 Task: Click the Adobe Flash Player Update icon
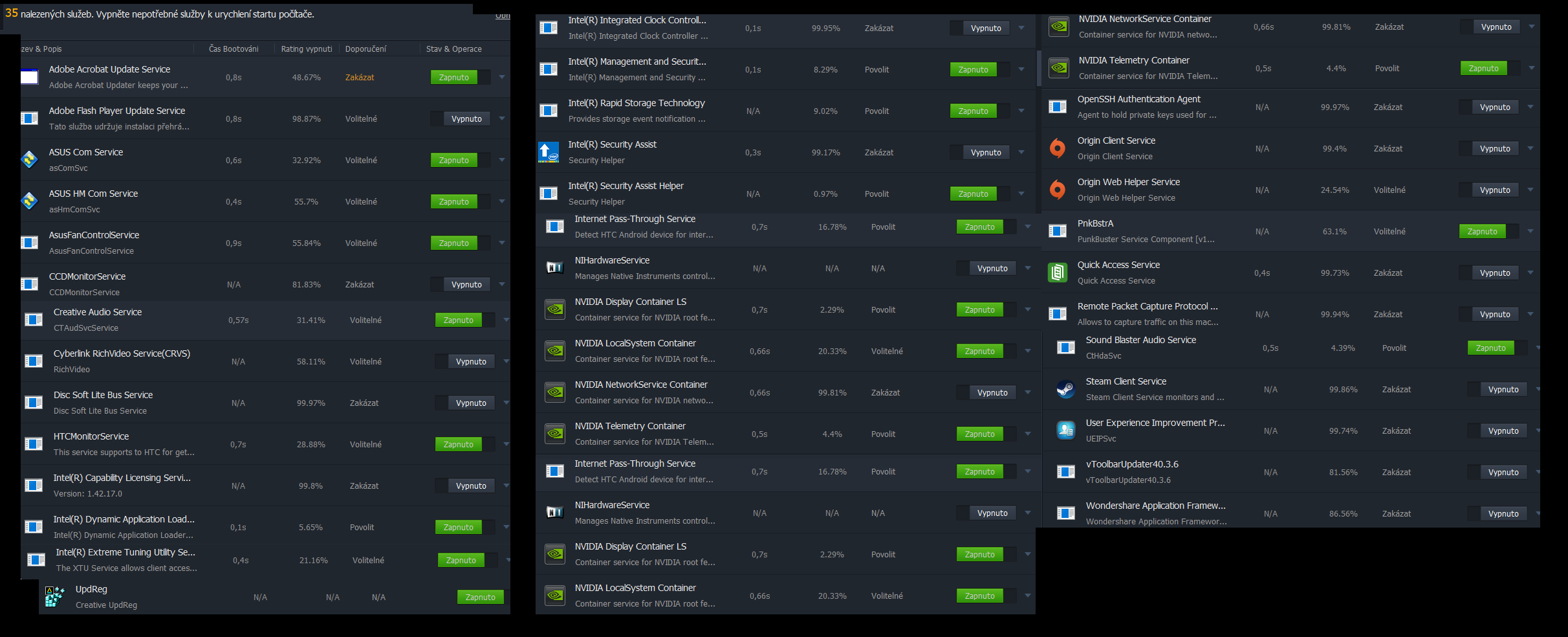point(30,118)
